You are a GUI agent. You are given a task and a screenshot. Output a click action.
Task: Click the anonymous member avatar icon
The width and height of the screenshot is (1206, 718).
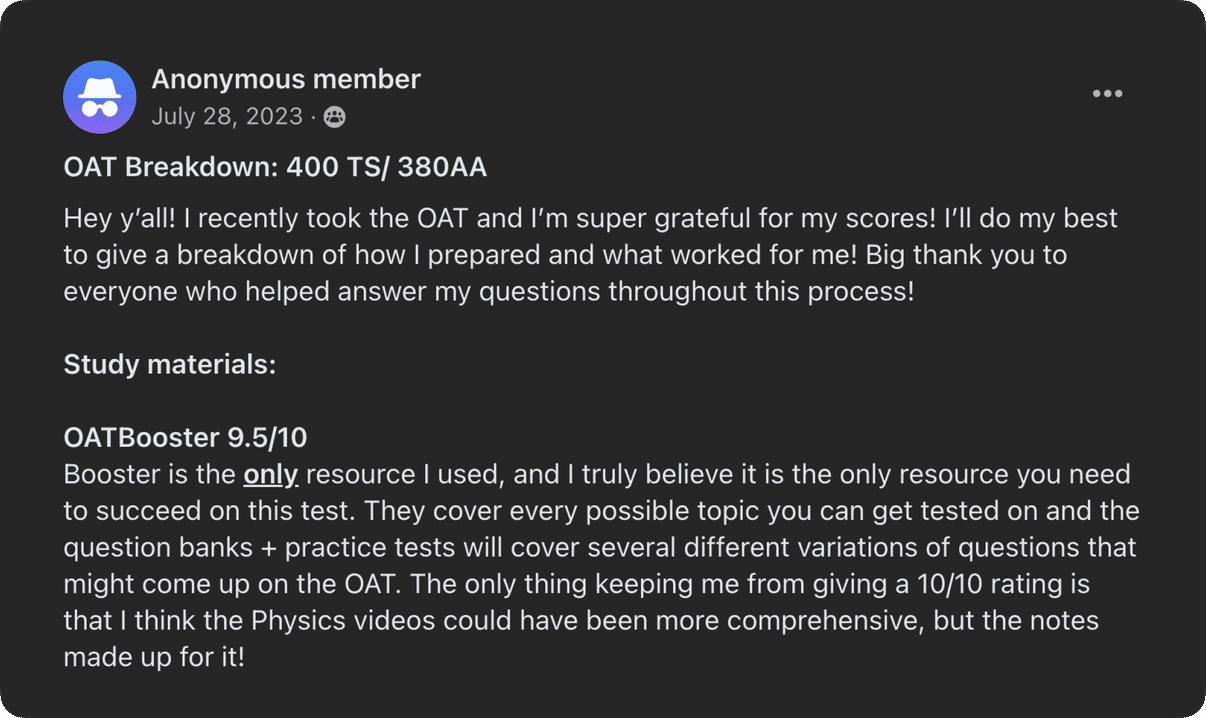tap(99, 97)
